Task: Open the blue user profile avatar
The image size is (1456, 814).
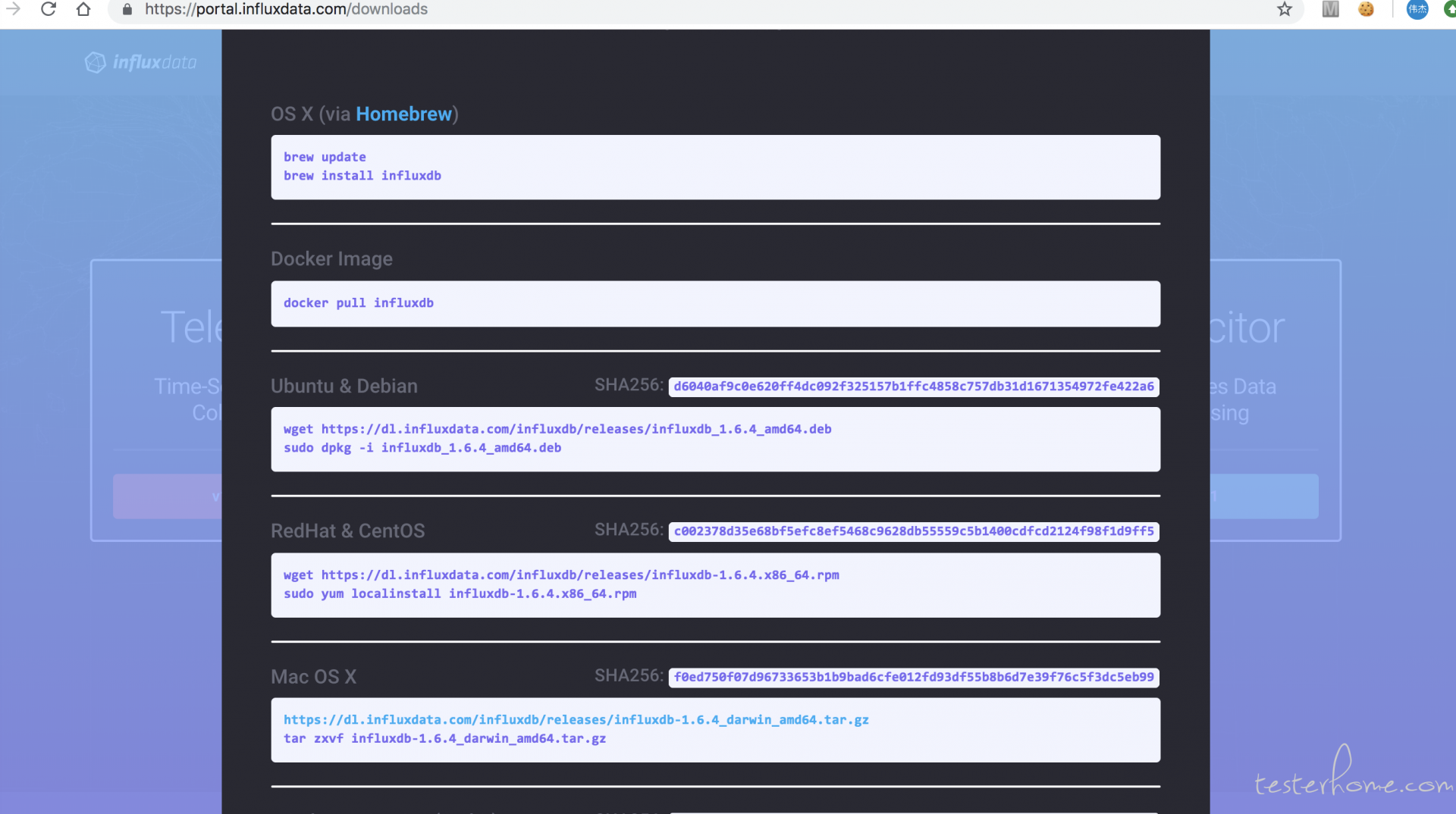Action: point(1417,9)
